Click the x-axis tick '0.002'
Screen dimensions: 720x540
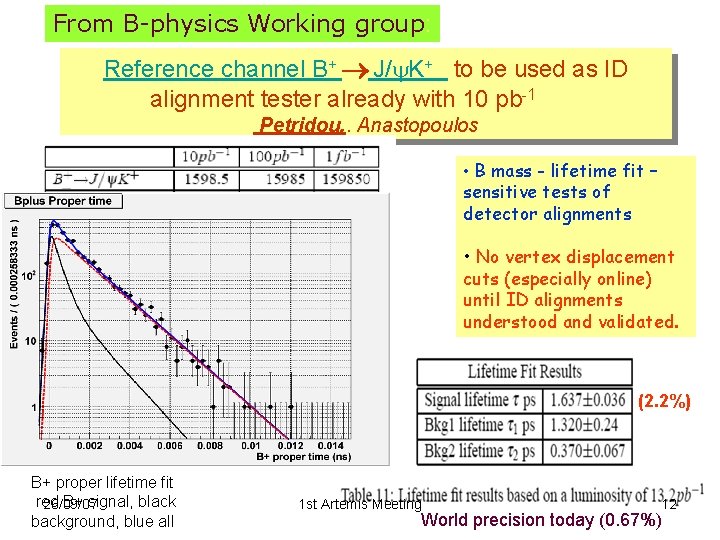click(89, 446)
